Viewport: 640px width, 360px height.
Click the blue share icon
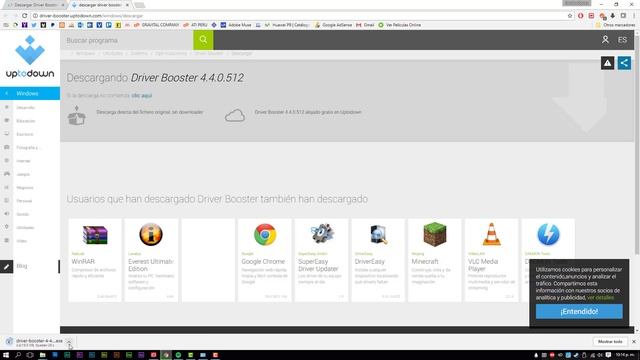[624, 63]
